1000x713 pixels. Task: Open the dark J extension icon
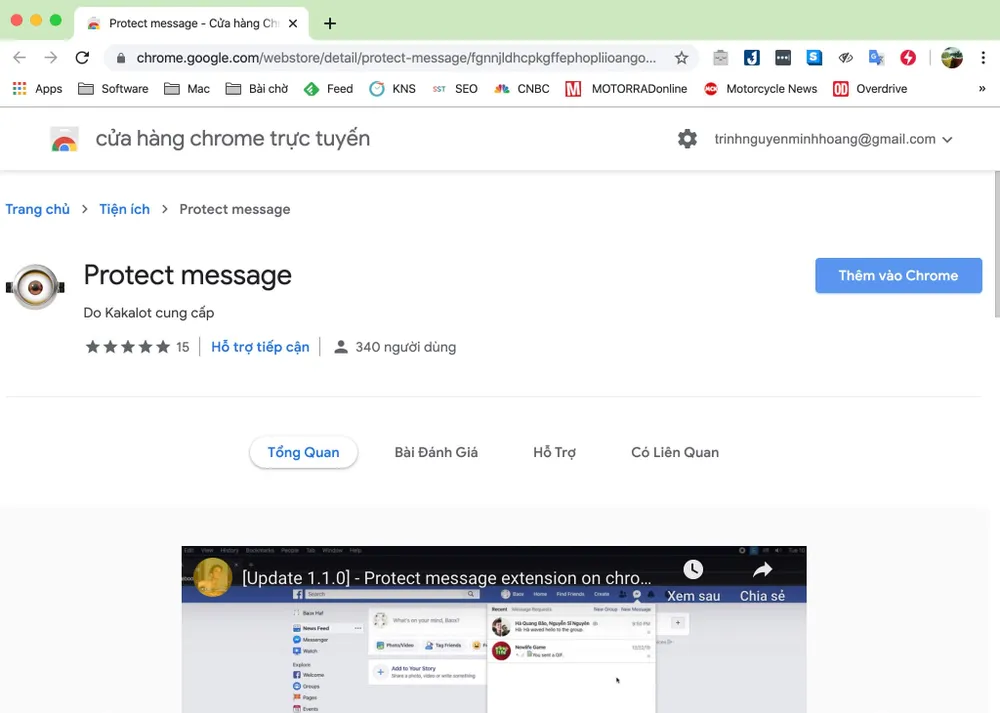click(x=751, y=58)
